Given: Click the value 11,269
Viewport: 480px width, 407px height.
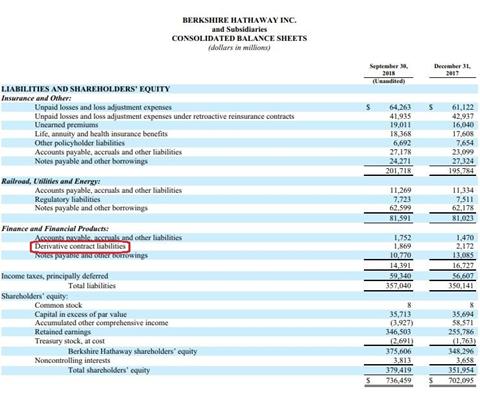Looking at the screenshot, I should point(400,190).
